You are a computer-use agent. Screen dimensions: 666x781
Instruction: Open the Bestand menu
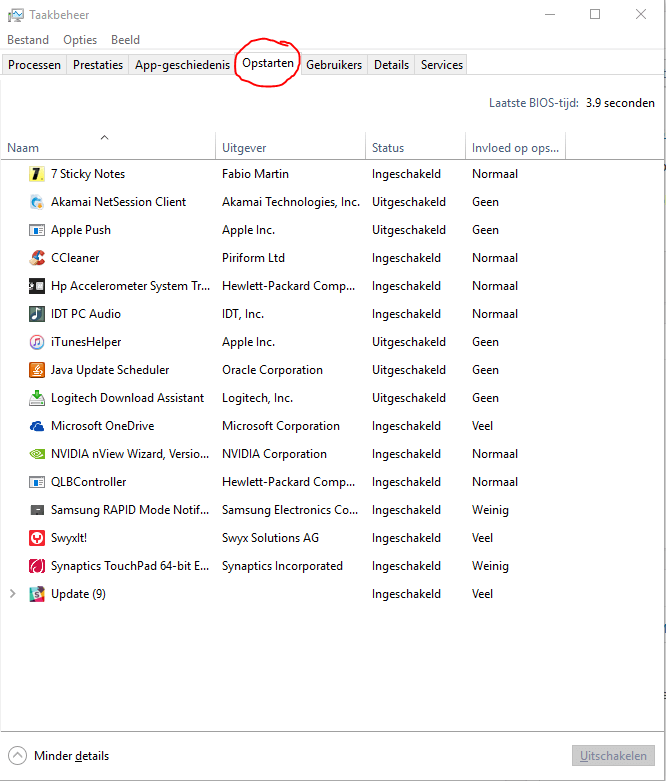[x=28, y=40]
